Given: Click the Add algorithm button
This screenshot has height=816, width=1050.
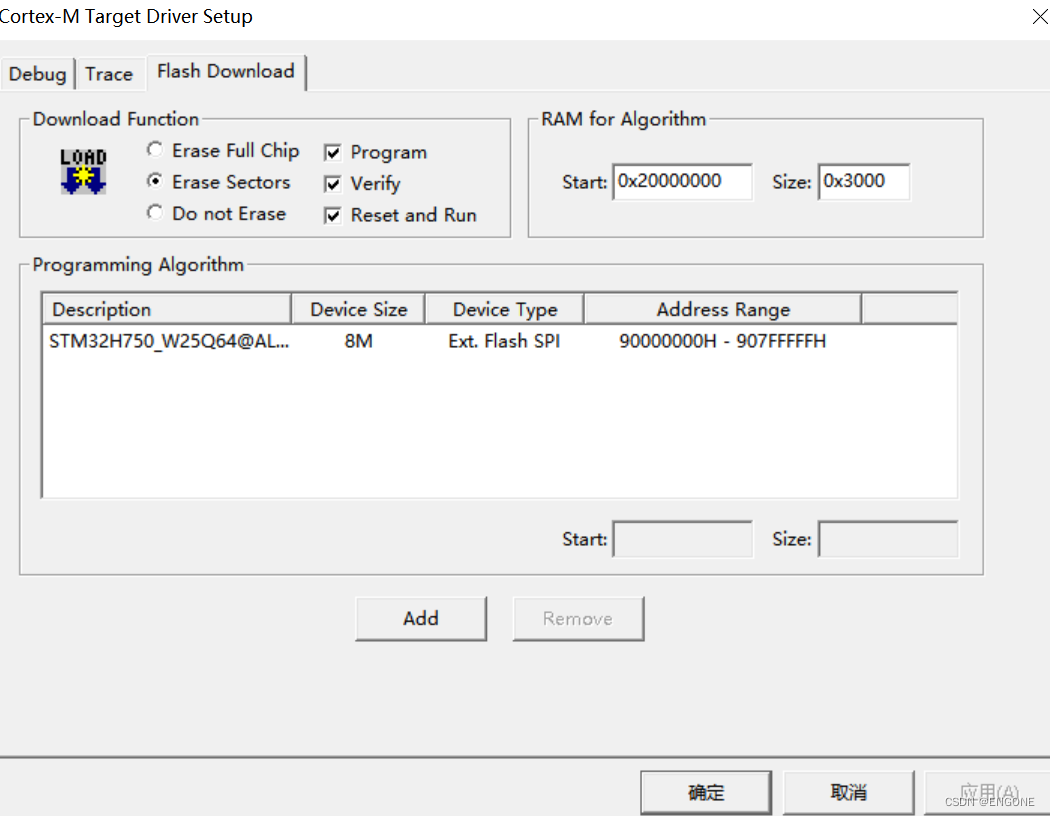Looking at the screenshot, I should click(x=421, y=619).
